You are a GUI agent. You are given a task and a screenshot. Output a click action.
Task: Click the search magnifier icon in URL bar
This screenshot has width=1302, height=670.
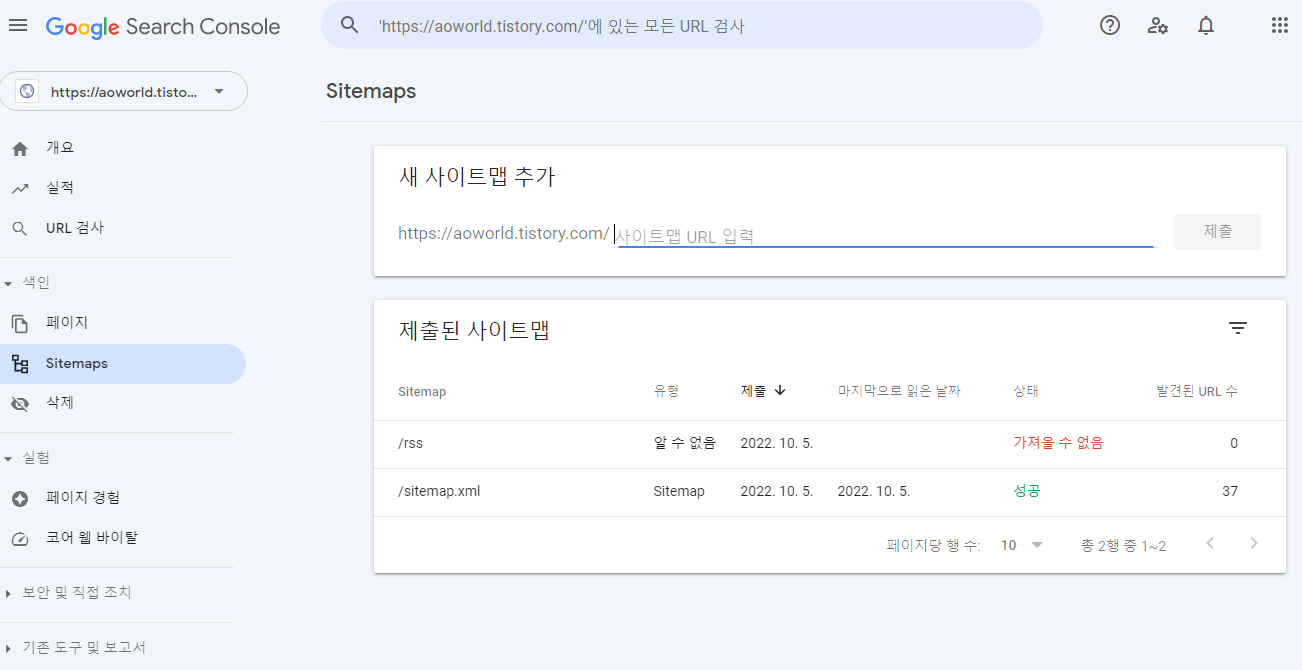click(349, 26)
